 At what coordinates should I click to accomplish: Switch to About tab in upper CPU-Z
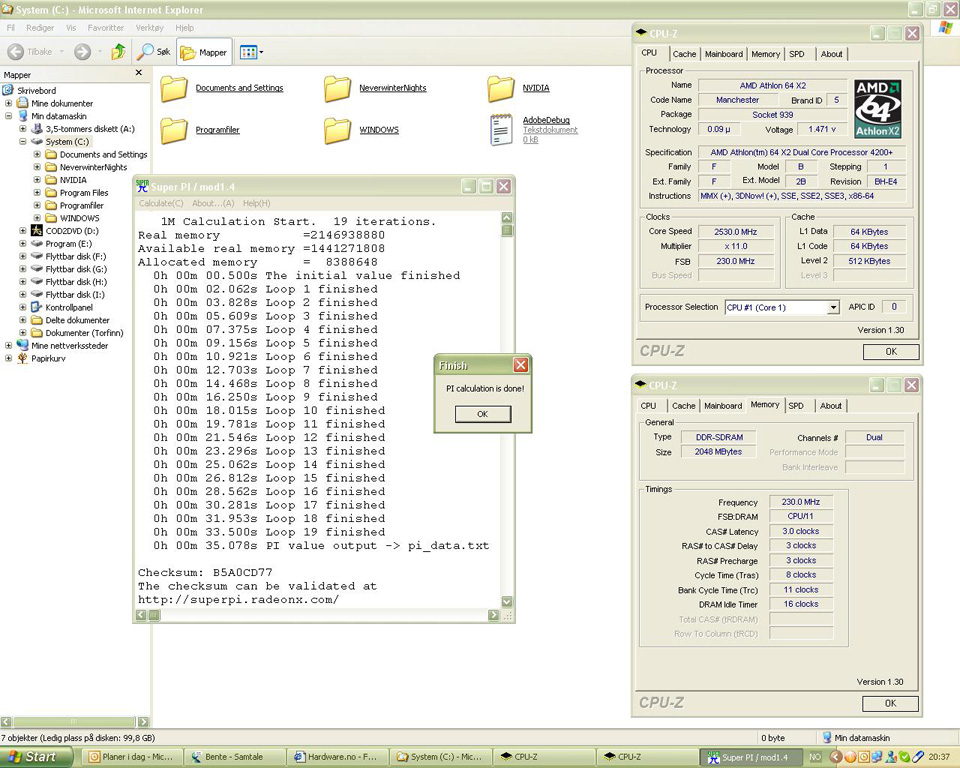coord(831,54)
